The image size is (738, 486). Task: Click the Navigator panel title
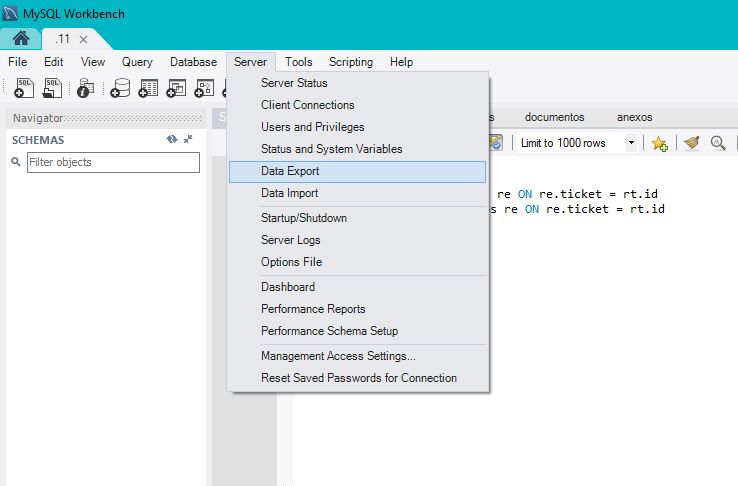(x=38, y=118)
